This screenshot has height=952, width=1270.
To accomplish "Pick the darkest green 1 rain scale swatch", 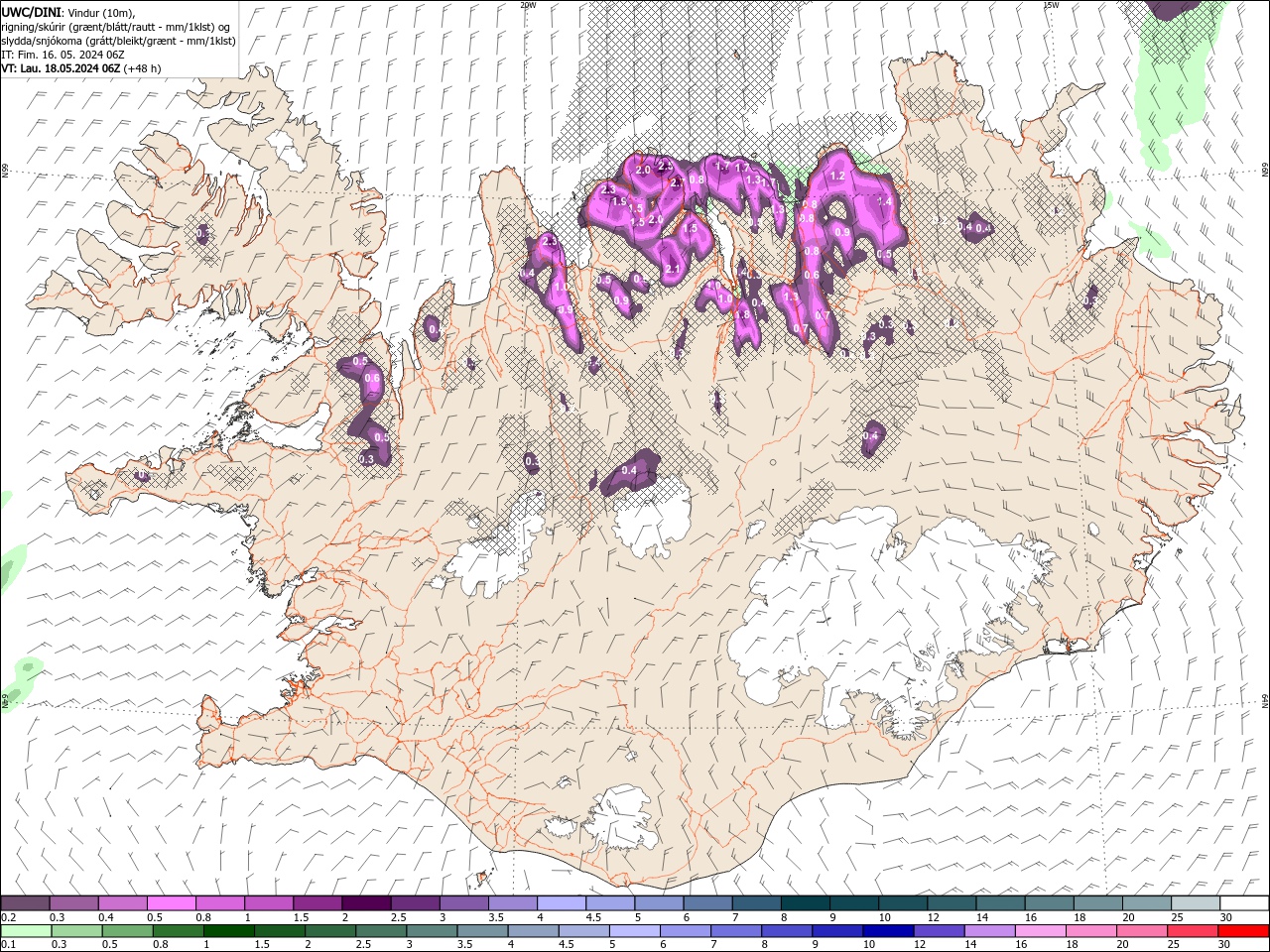I will (229, 931).
